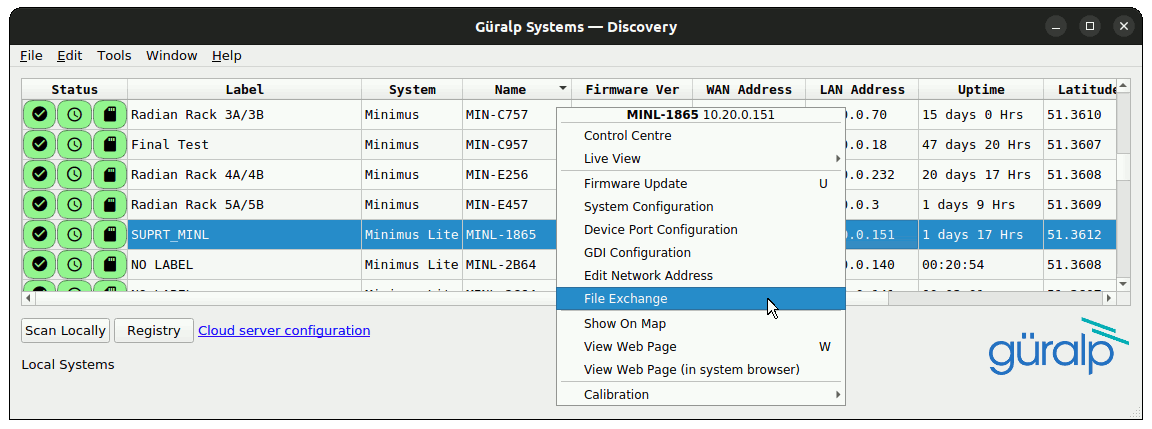
Task: Click checkmark status icon in MINL-2B64 row
Action: (40, 264)
